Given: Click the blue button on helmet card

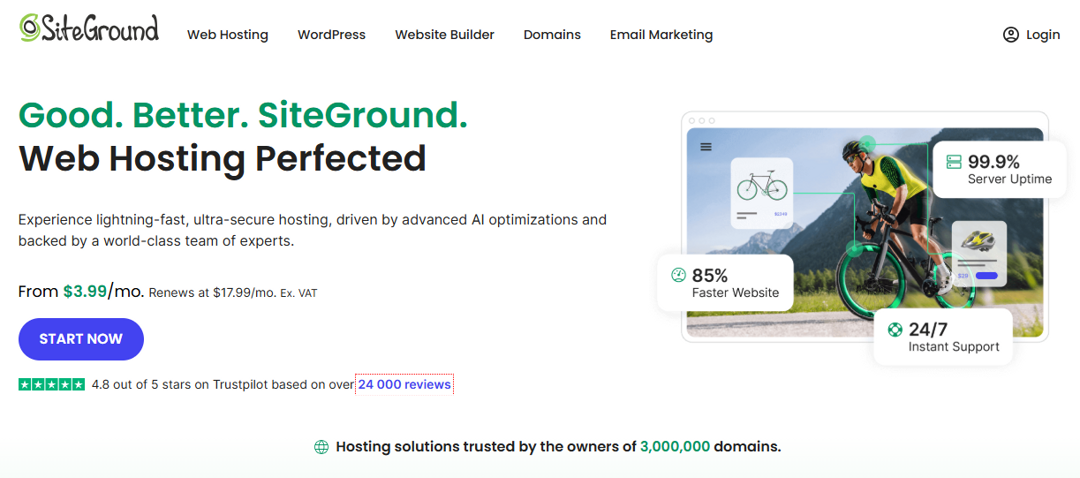Looking at the screenshot, I should pos(987,276).
